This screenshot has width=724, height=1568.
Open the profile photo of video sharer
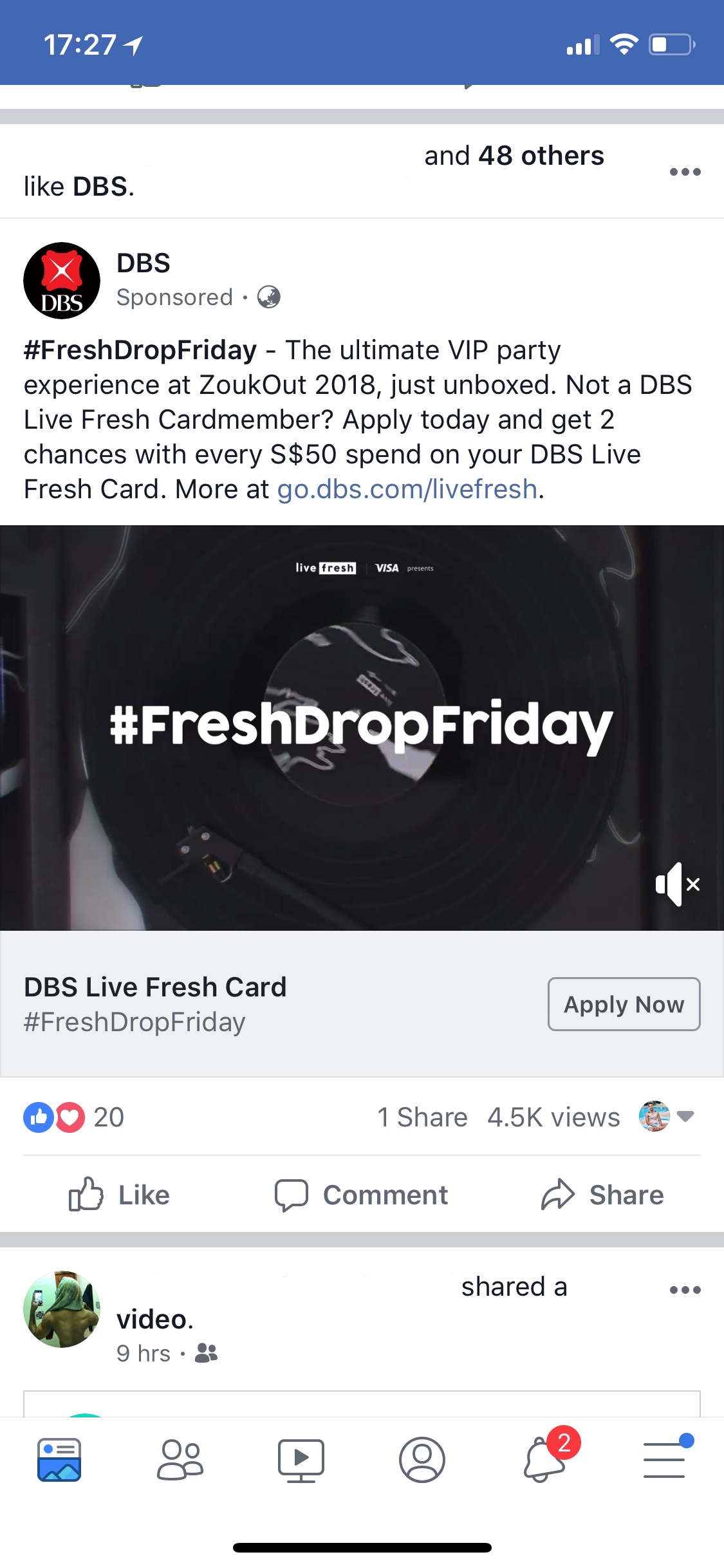(x=62, y=1309)
